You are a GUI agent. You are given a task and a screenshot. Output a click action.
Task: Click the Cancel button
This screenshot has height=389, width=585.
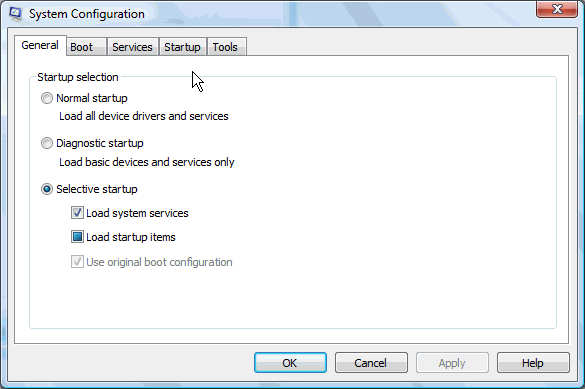coord(371,363)
